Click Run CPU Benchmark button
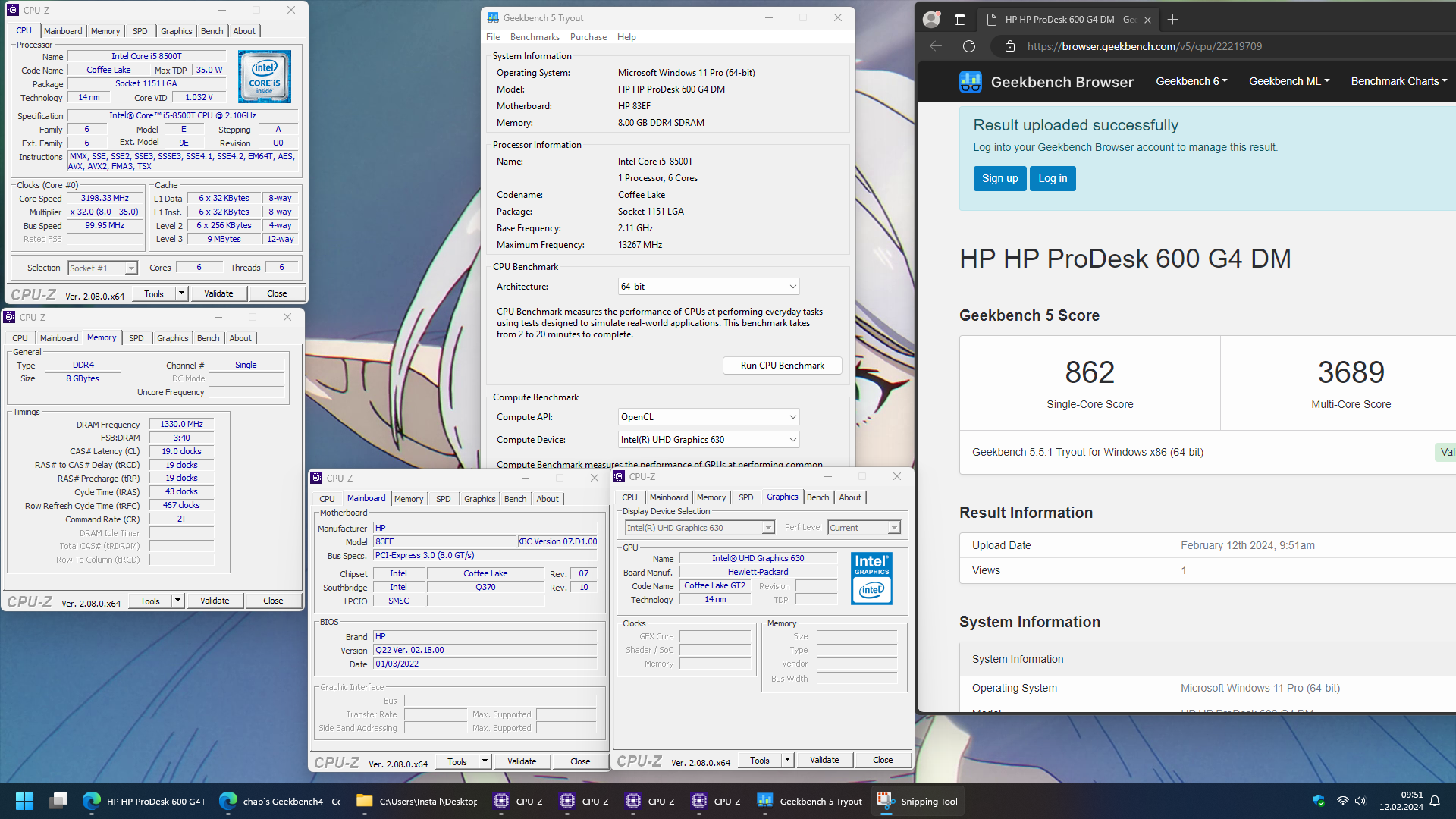1456x819 pixels. click(x=783, y=366)
